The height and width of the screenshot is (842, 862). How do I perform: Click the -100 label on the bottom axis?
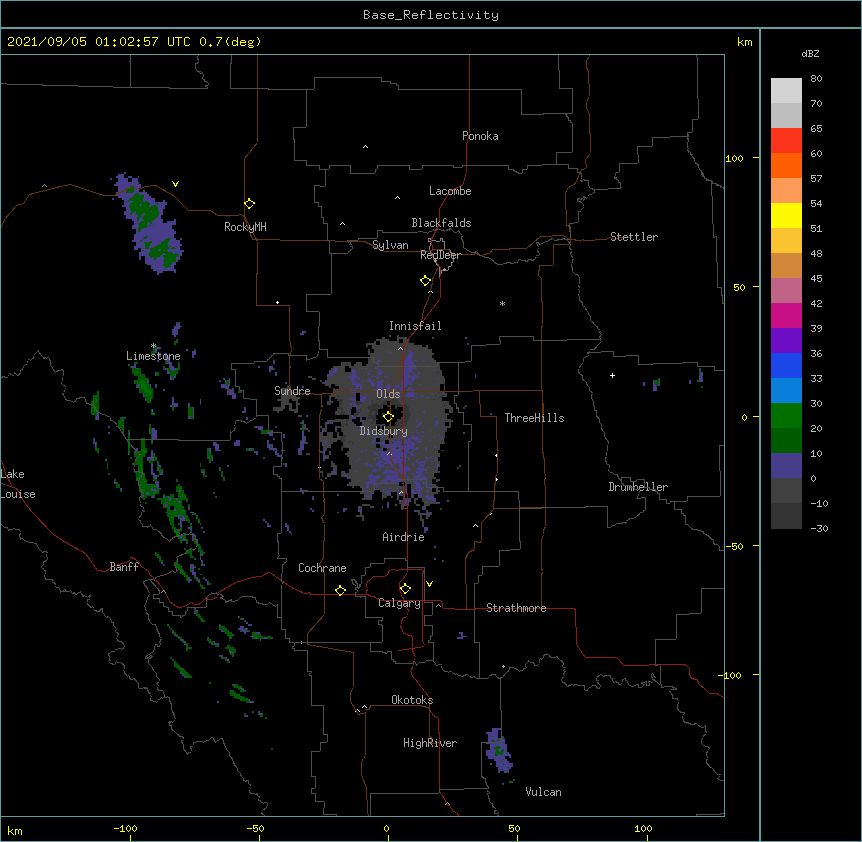[125, 828]
